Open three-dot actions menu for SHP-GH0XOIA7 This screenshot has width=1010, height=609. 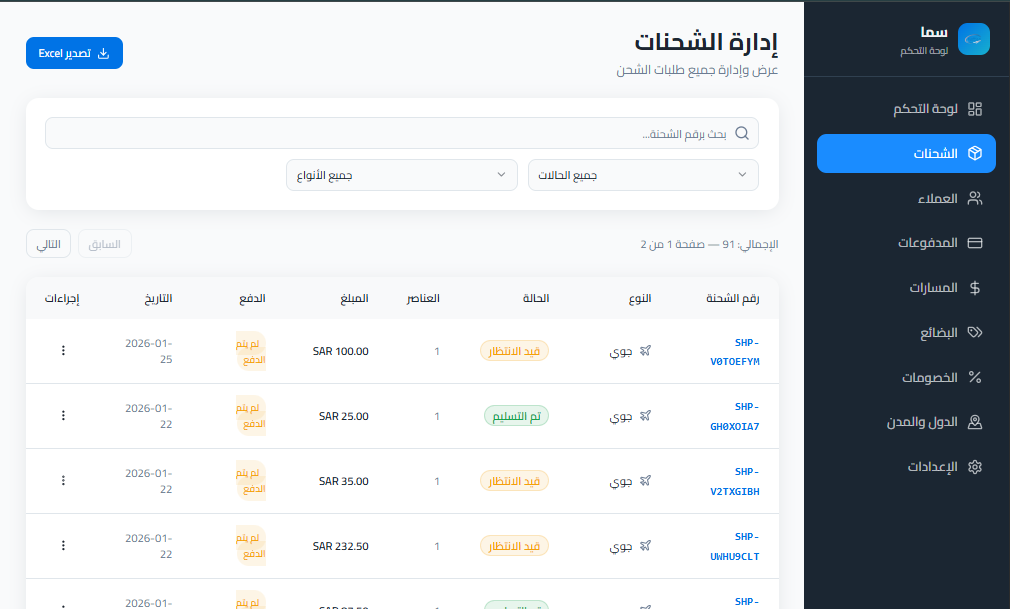click(x=63, y=416)
